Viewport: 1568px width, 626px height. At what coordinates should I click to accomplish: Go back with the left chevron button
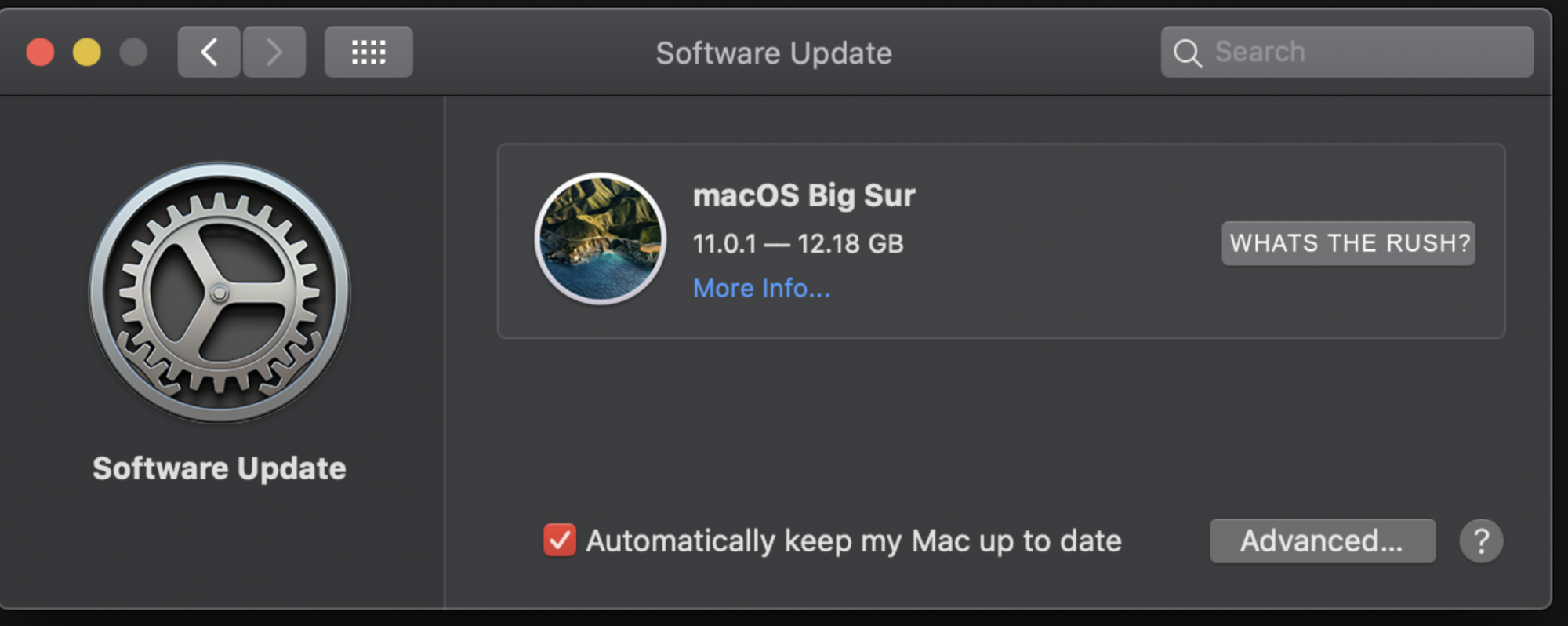[209, 53]
